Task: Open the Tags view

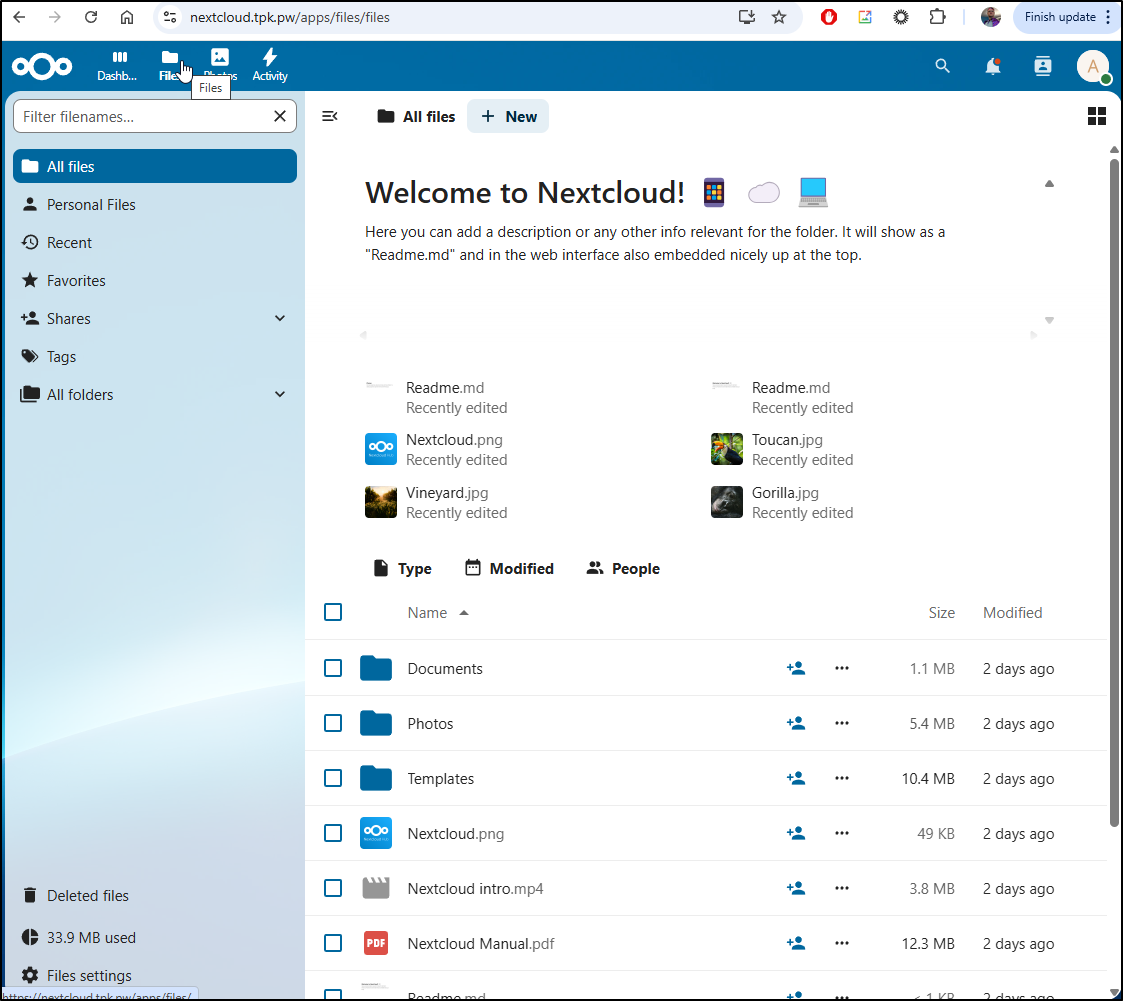Action: point(155,357)
